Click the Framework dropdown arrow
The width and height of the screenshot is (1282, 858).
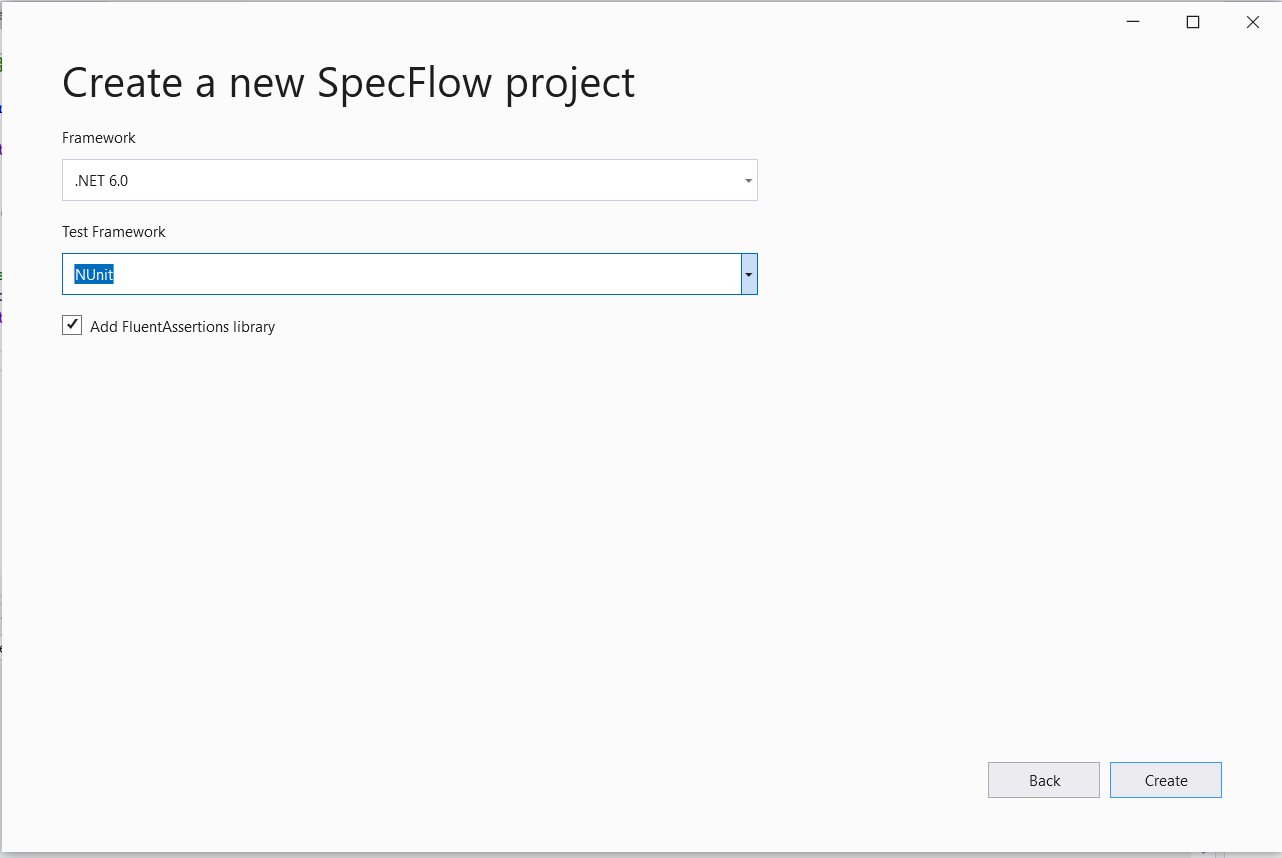(748, 181)
